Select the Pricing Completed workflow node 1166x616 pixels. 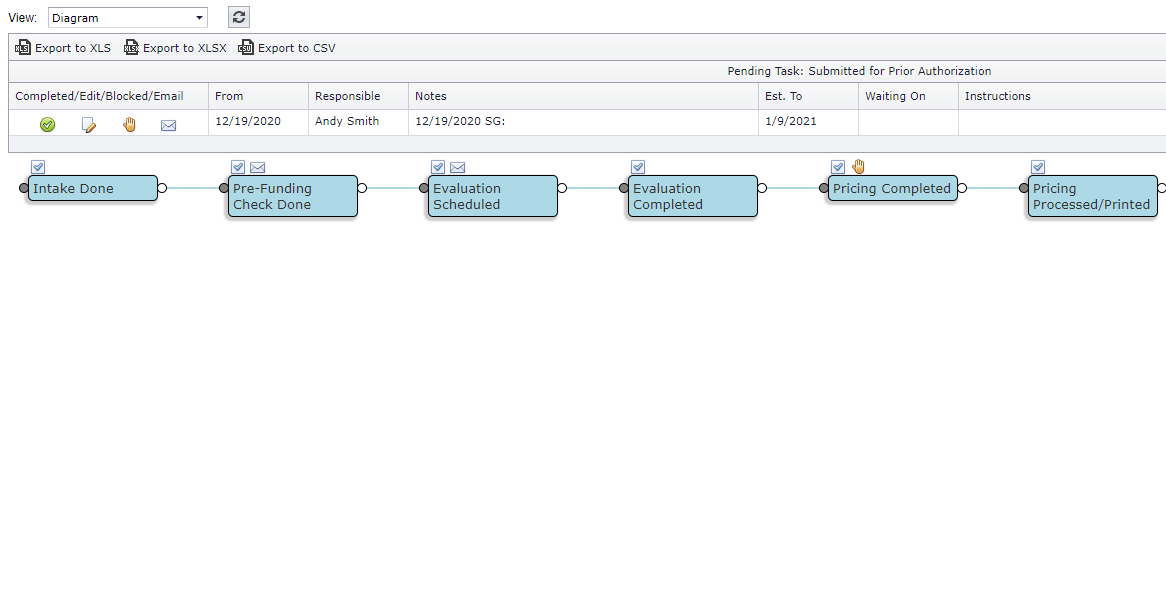tap(892, 189)
